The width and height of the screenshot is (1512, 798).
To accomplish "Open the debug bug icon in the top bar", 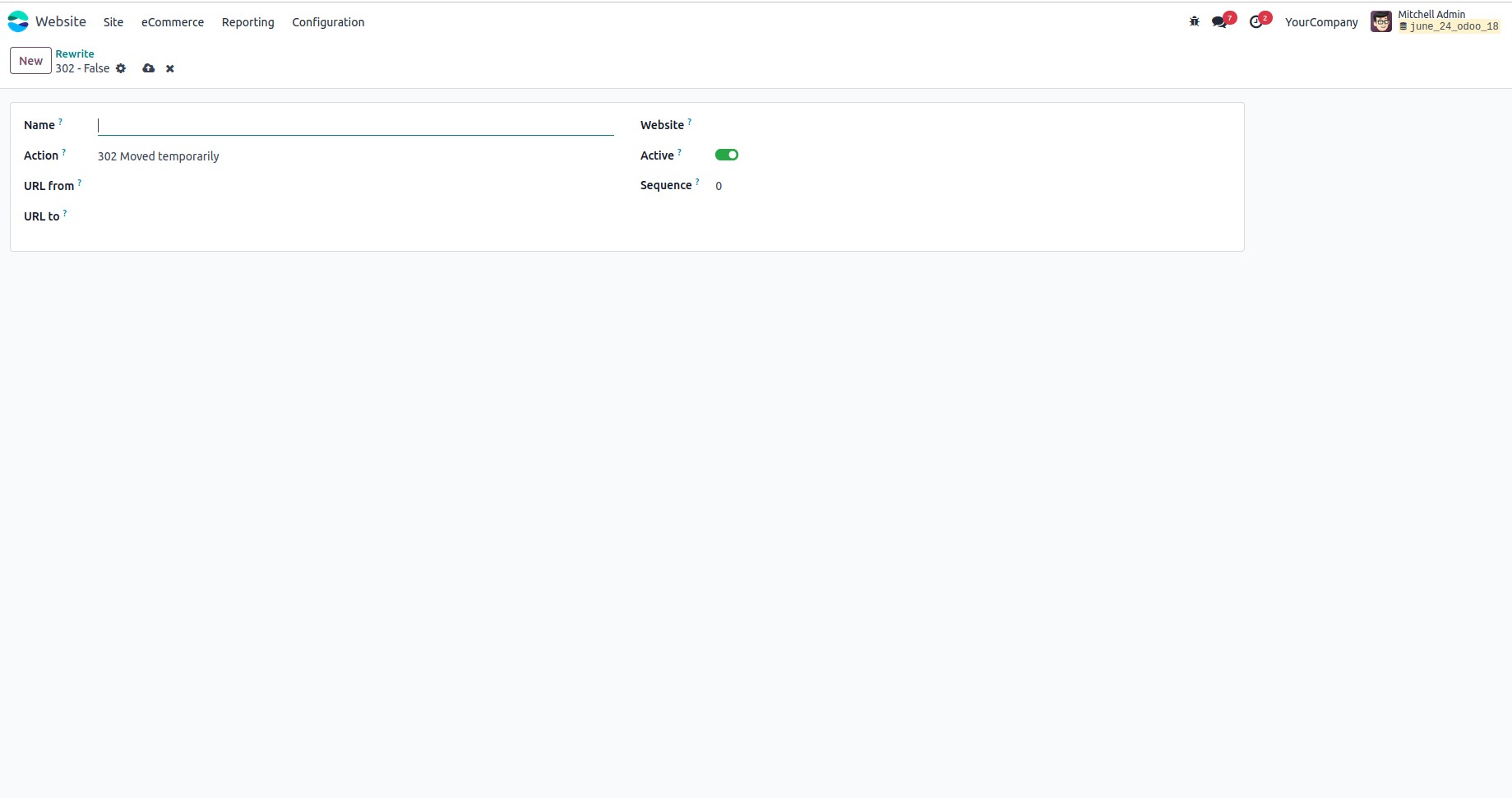I will (1194, 21).
